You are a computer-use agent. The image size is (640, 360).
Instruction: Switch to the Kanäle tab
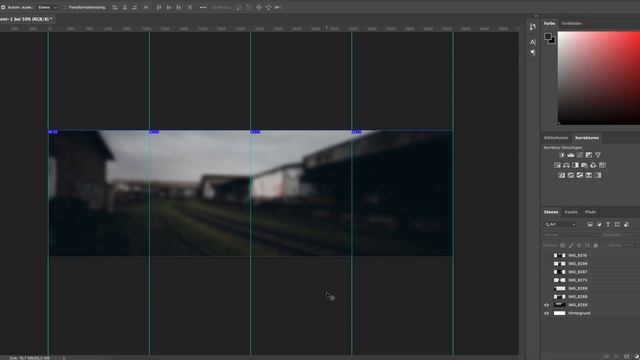(571, 212)
